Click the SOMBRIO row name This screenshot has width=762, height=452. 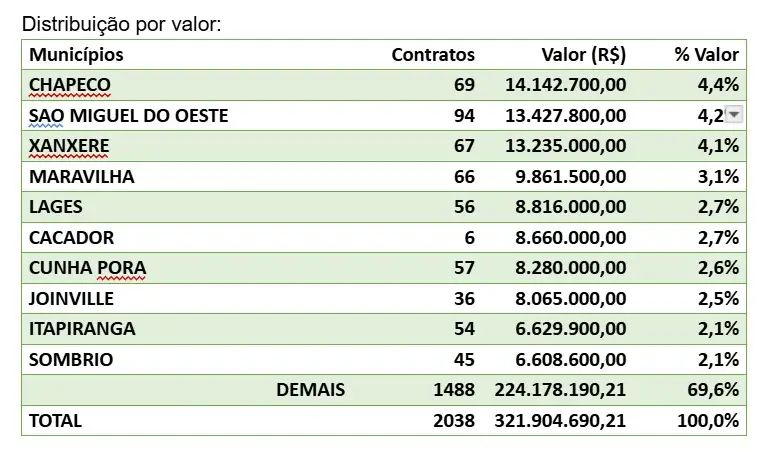[71, 359]
